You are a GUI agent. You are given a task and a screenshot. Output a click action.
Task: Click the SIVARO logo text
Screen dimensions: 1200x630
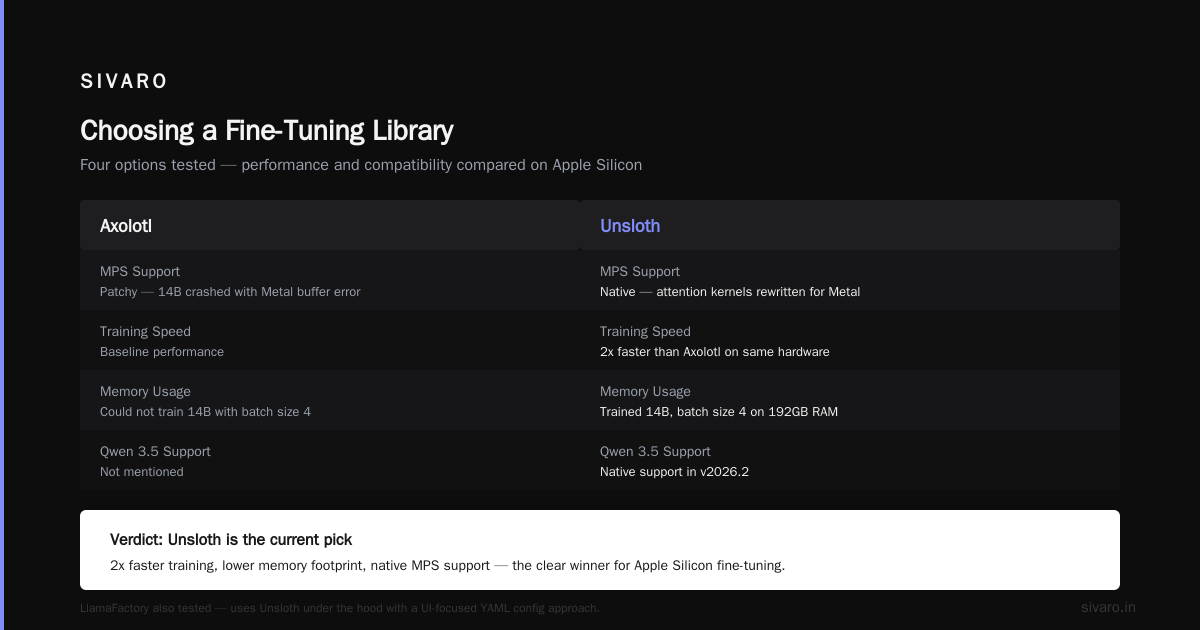(x=124, y=81)
